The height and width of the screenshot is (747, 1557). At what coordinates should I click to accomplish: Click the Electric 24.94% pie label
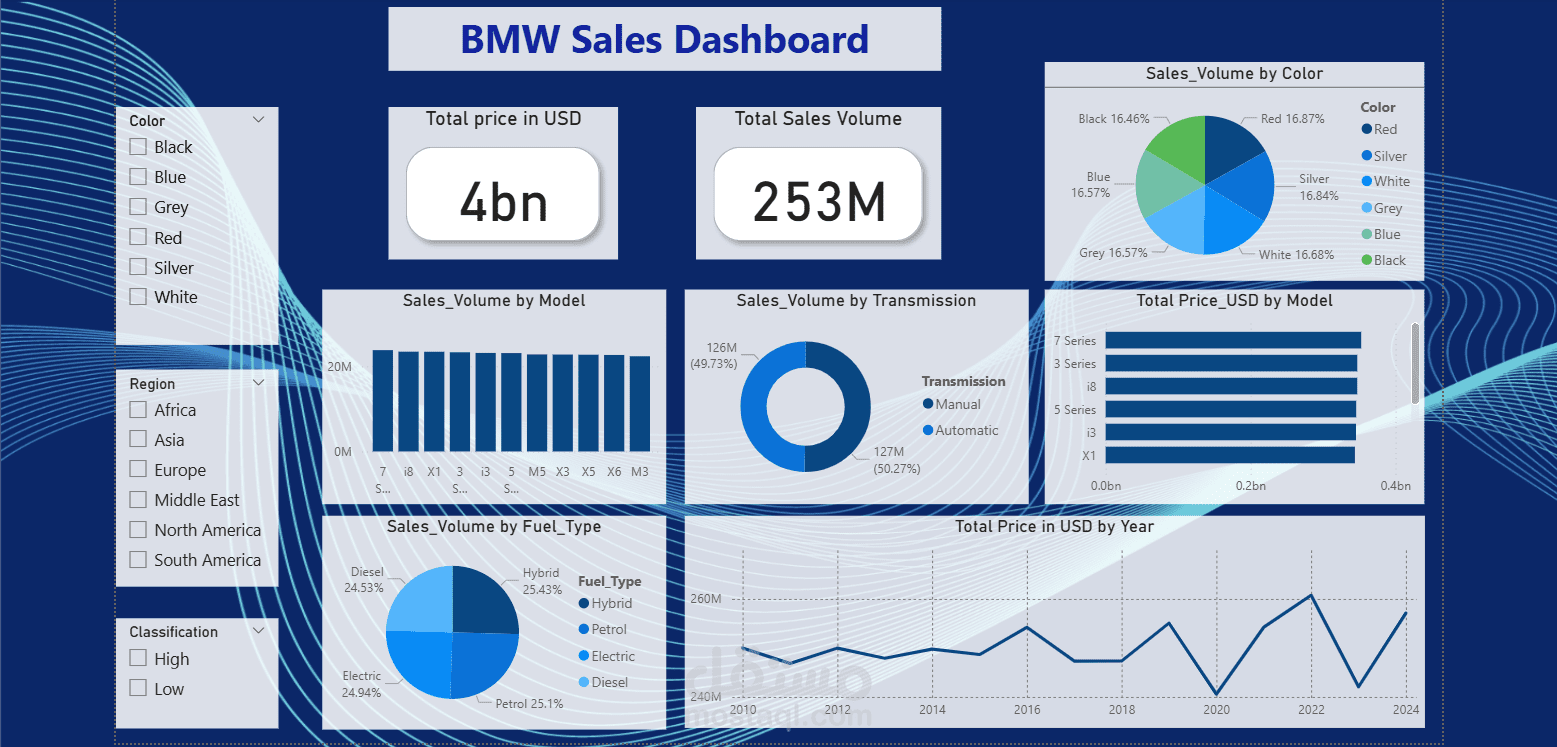[x=362, y=684]
